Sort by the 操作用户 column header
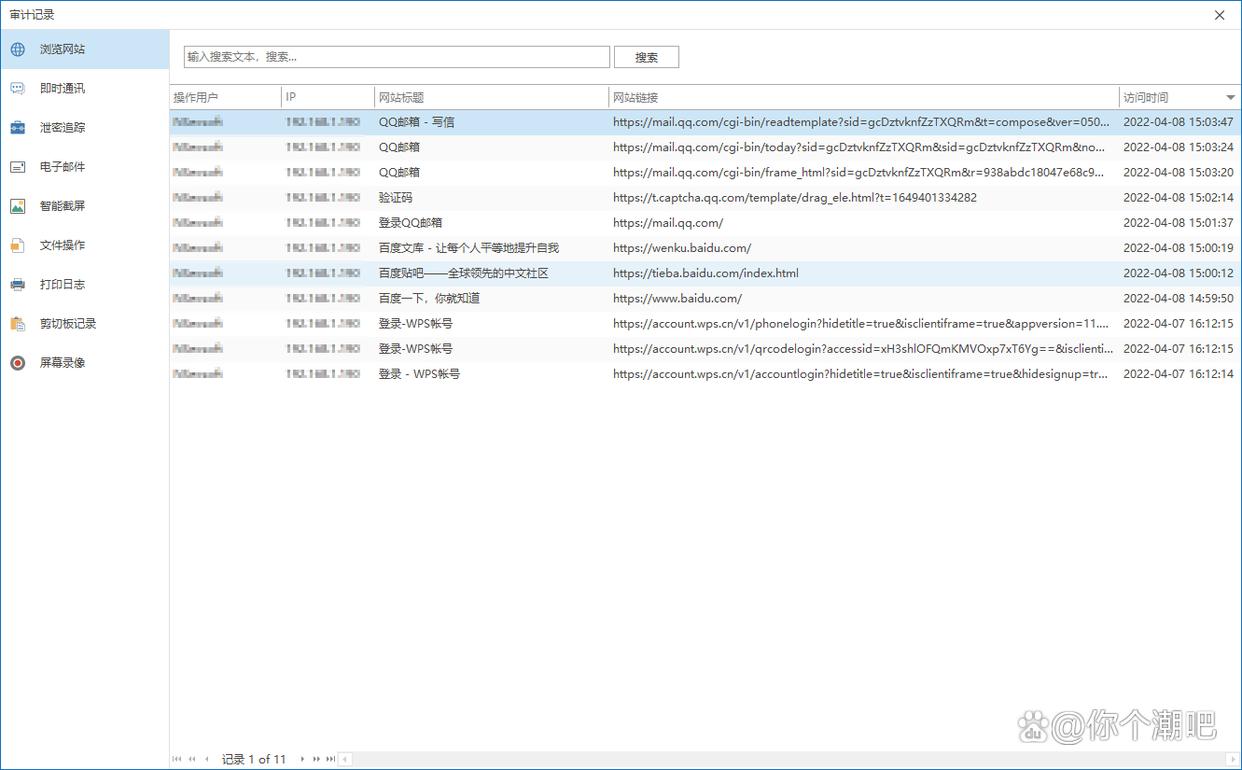This screenshot has height=770, width=1242. pos(225,98)
